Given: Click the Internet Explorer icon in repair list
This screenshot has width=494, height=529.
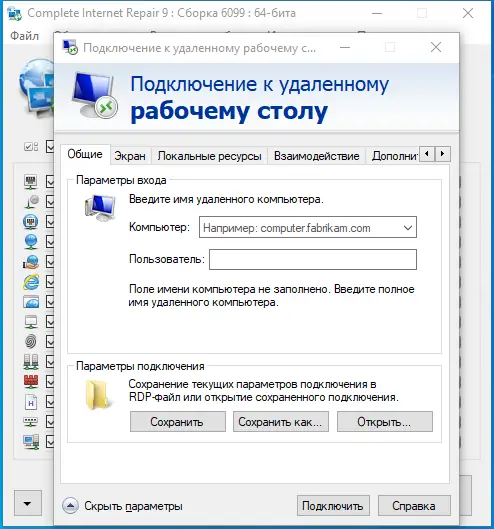Looking at the screenshot, I should (31, 282).
